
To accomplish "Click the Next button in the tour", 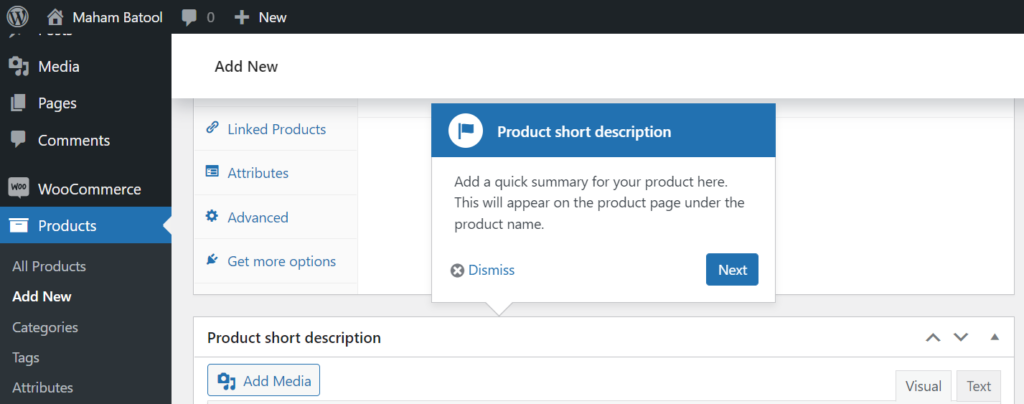I will (732, 270).
